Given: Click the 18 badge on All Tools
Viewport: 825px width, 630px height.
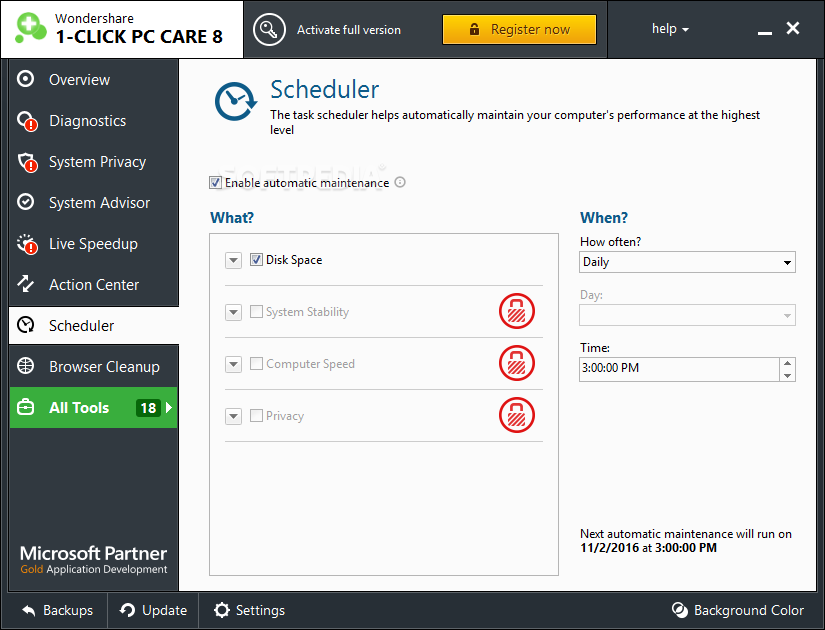Looking at the screenshot, I should pyautogui.click(x=148, y=407).
